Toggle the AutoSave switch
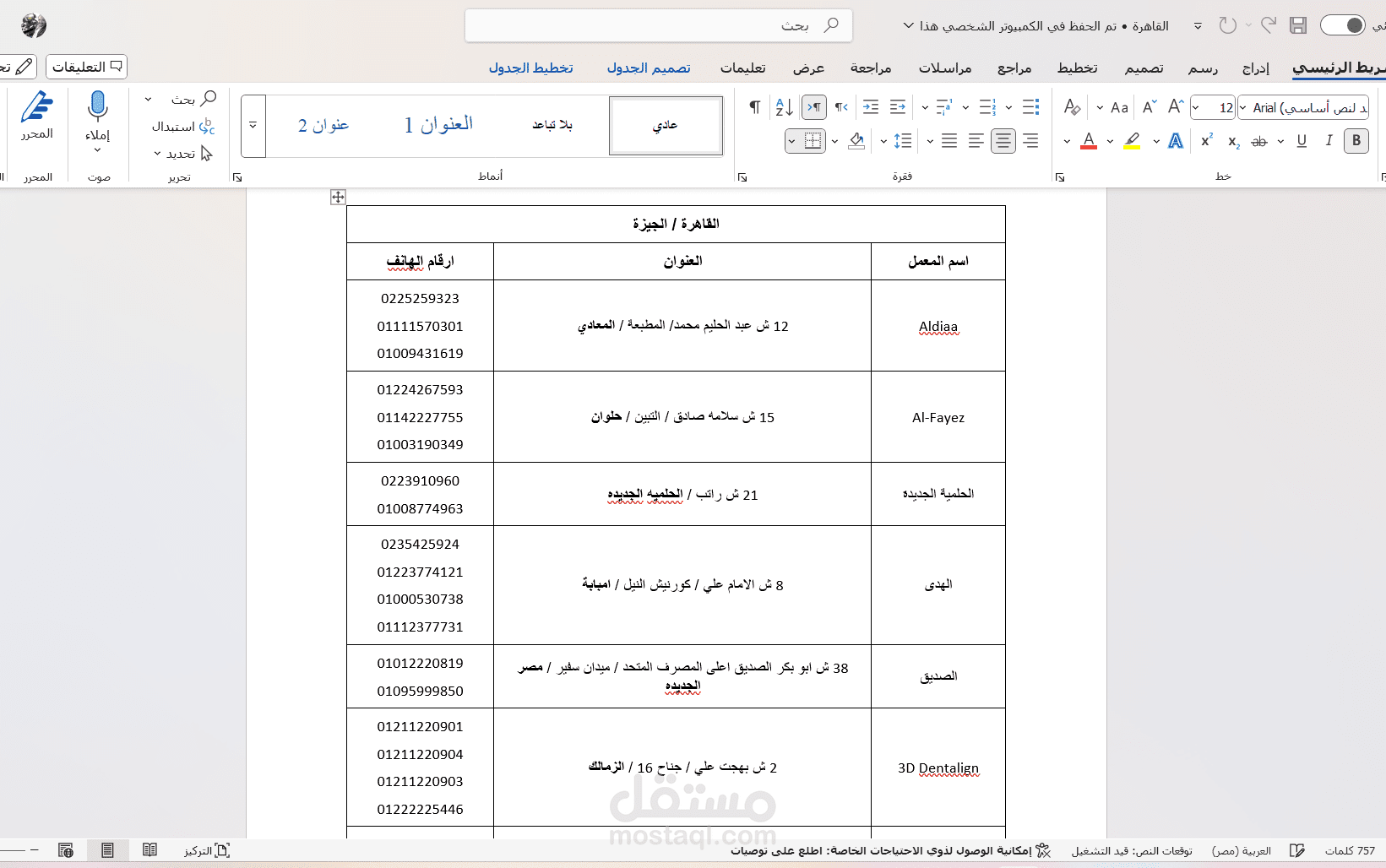 click(x=1342, y=25)
